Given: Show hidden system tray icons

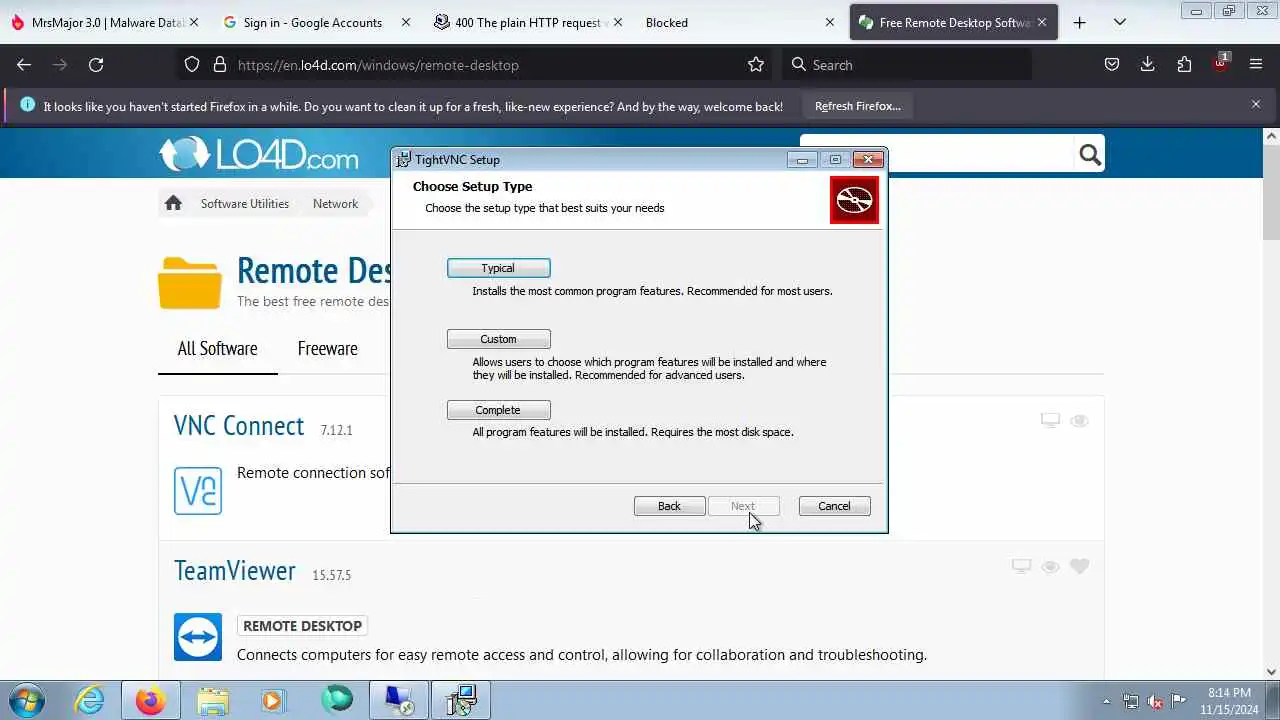Looking at the screenshot, I should coord(1106,701).
